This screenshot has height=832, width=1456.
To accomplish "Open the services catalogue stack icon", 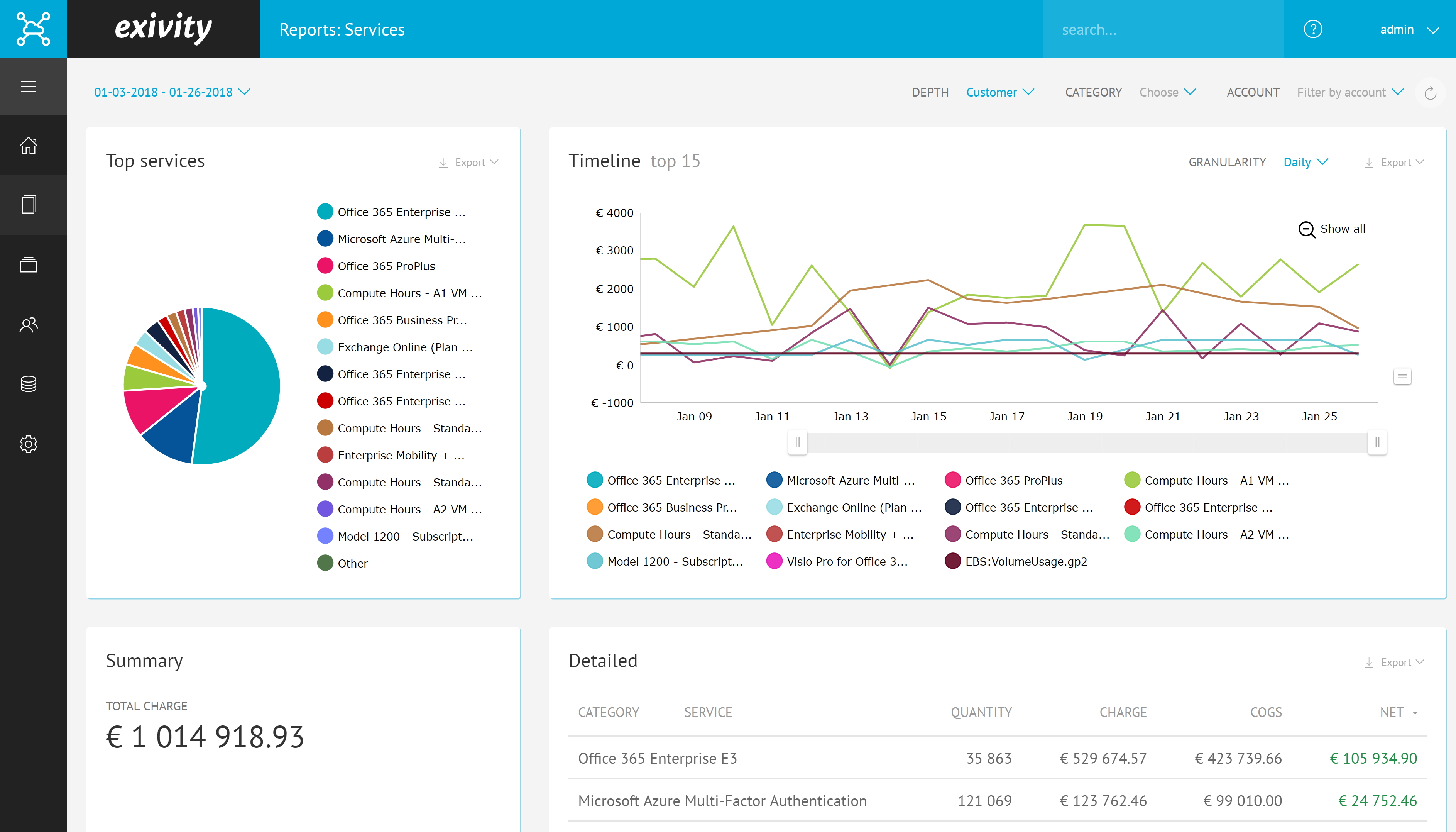I will pos(29,264).
